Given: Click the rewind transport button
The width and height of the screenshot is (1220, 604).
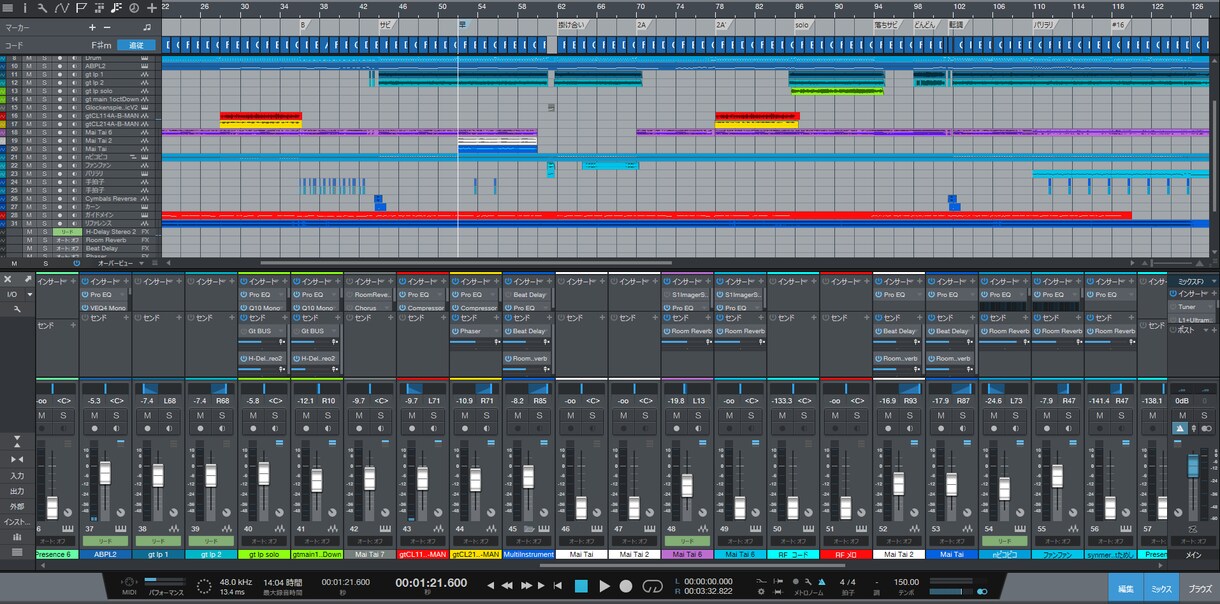Looking at the screenshot, I should [x=507, y=585].
